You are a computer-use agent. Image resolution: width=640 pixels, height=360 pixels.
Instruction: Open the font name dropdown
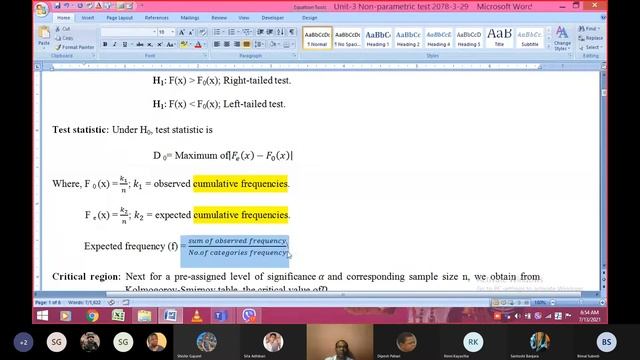tap(155, 32)
